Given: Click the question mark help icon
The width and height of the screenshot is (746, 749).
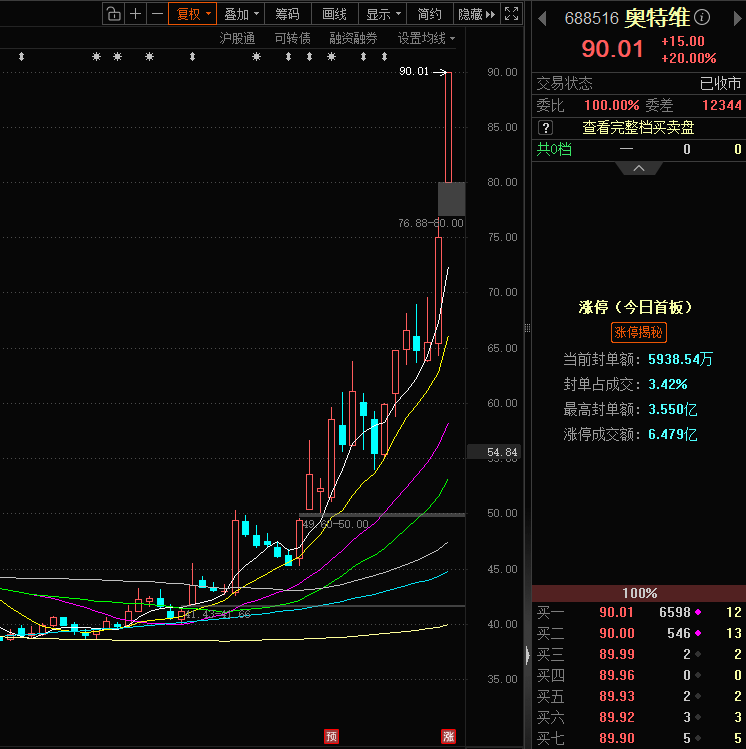Looking at the screenshot, I should pyautogui.click(x=546, y=127).
